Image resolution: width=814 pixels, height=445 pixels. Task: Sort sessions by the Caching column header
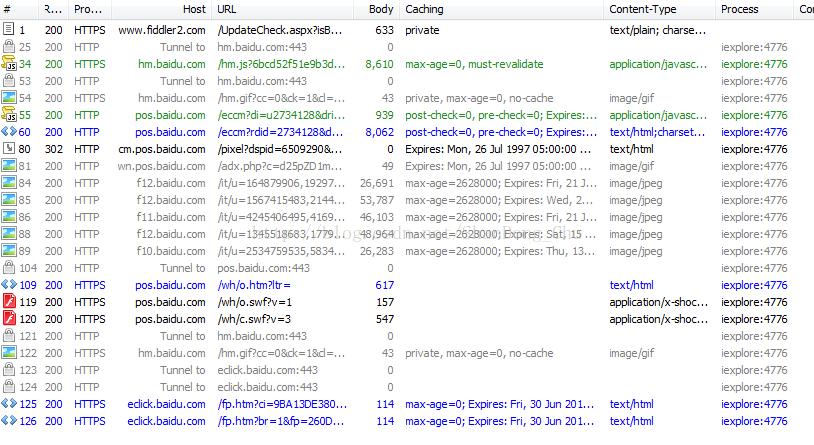pos(501,9)
